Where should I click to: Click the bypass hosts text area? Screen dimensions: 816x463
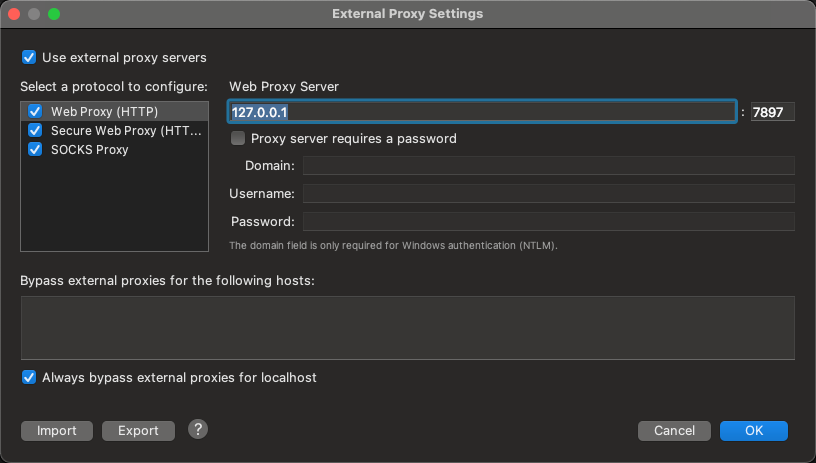click(x=407, y=328)
